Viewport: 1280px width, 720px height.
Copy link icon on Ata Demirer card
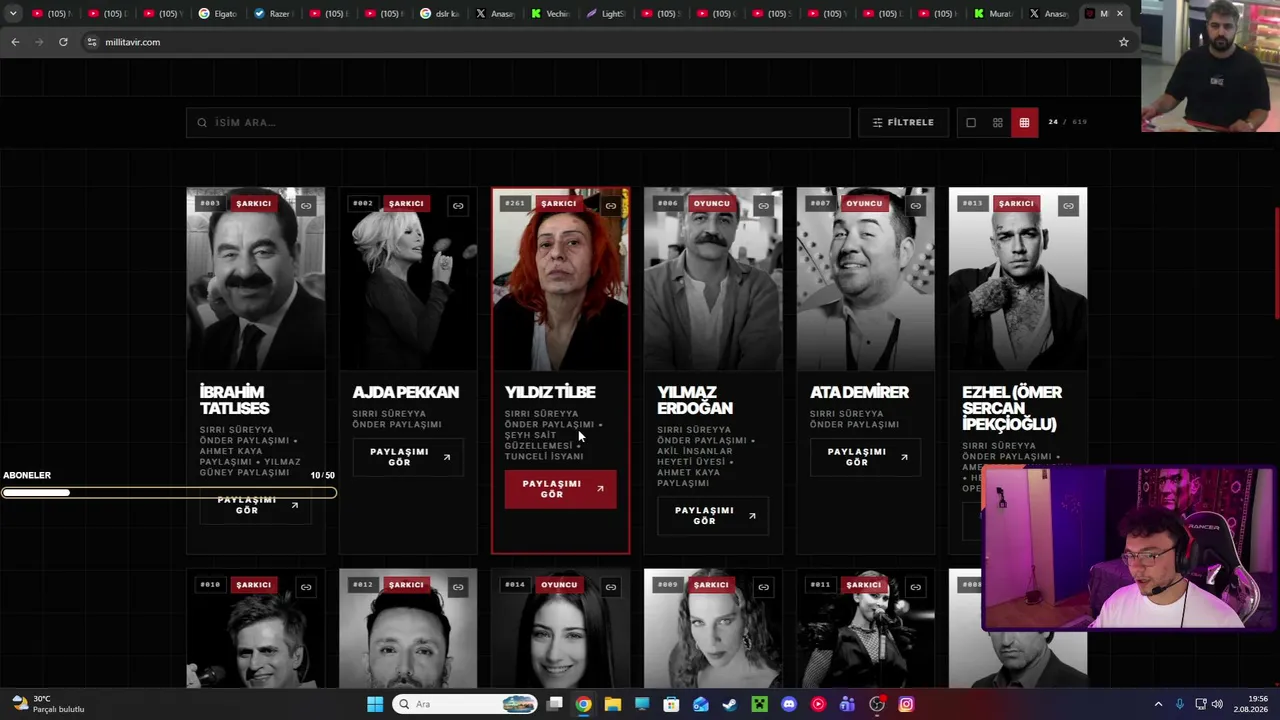[915, 206]
